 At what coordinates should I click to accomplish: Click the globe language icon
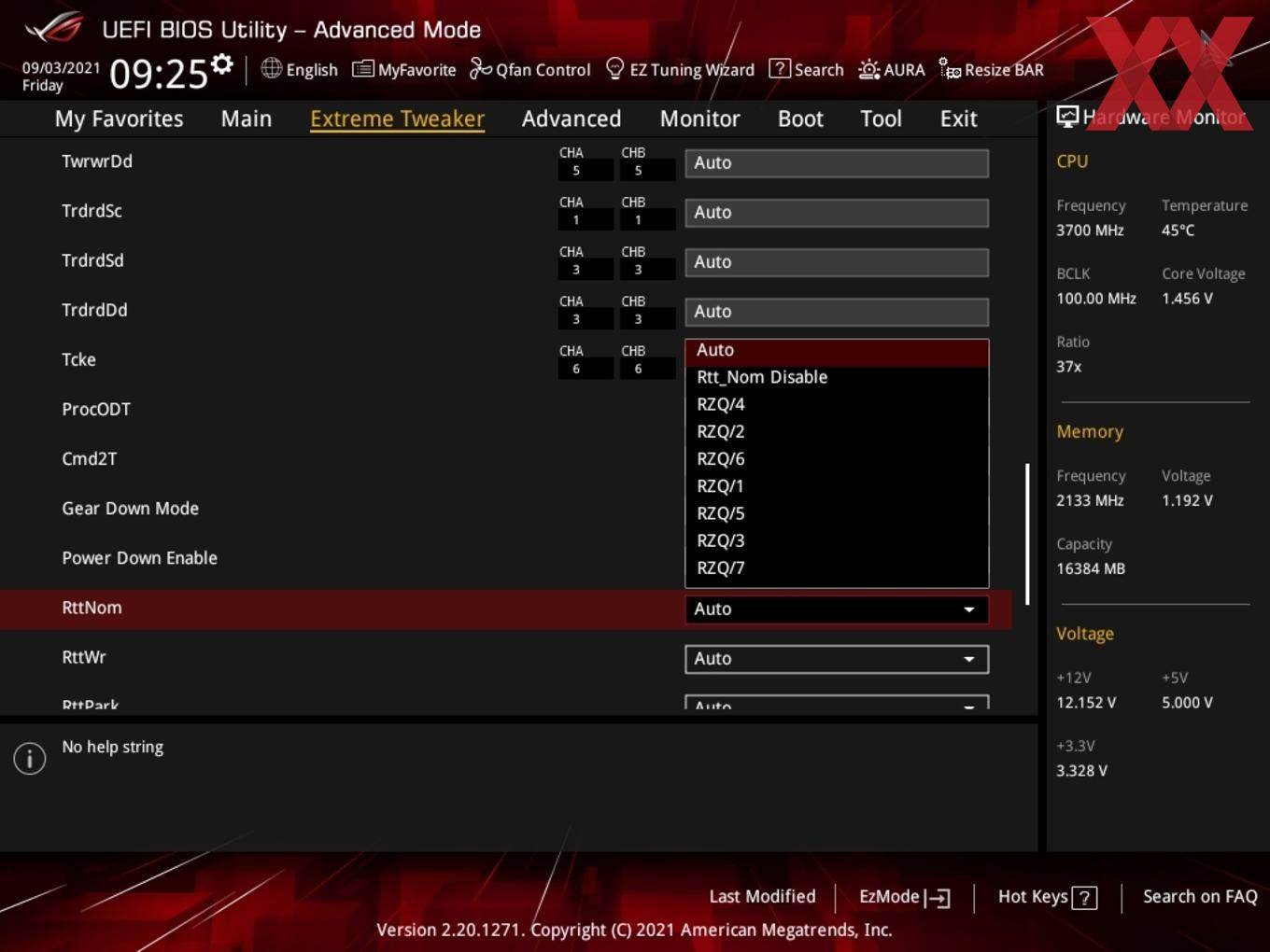point(271,68)
